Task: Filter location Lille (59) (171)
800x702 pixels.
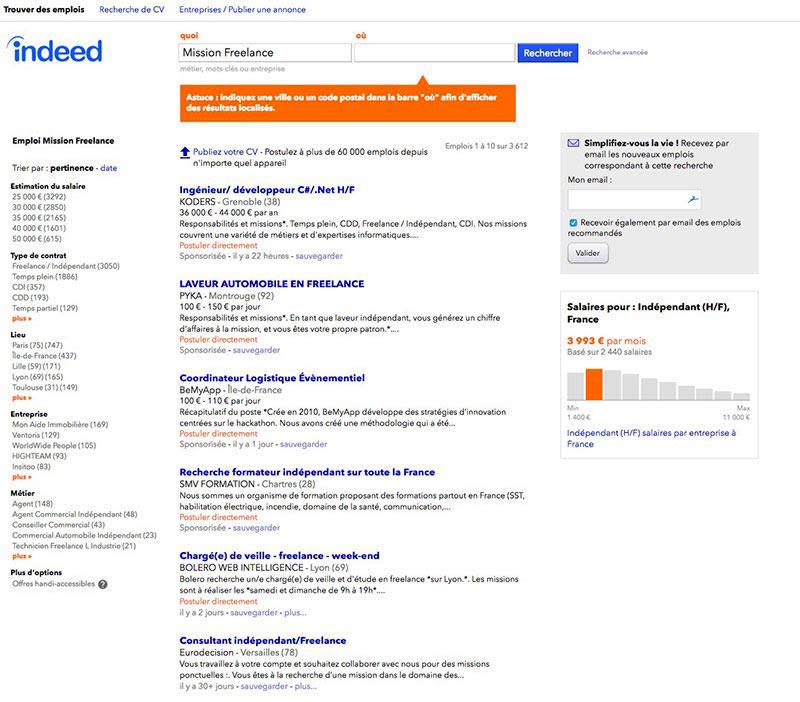Action: click(x=36, y=366)
